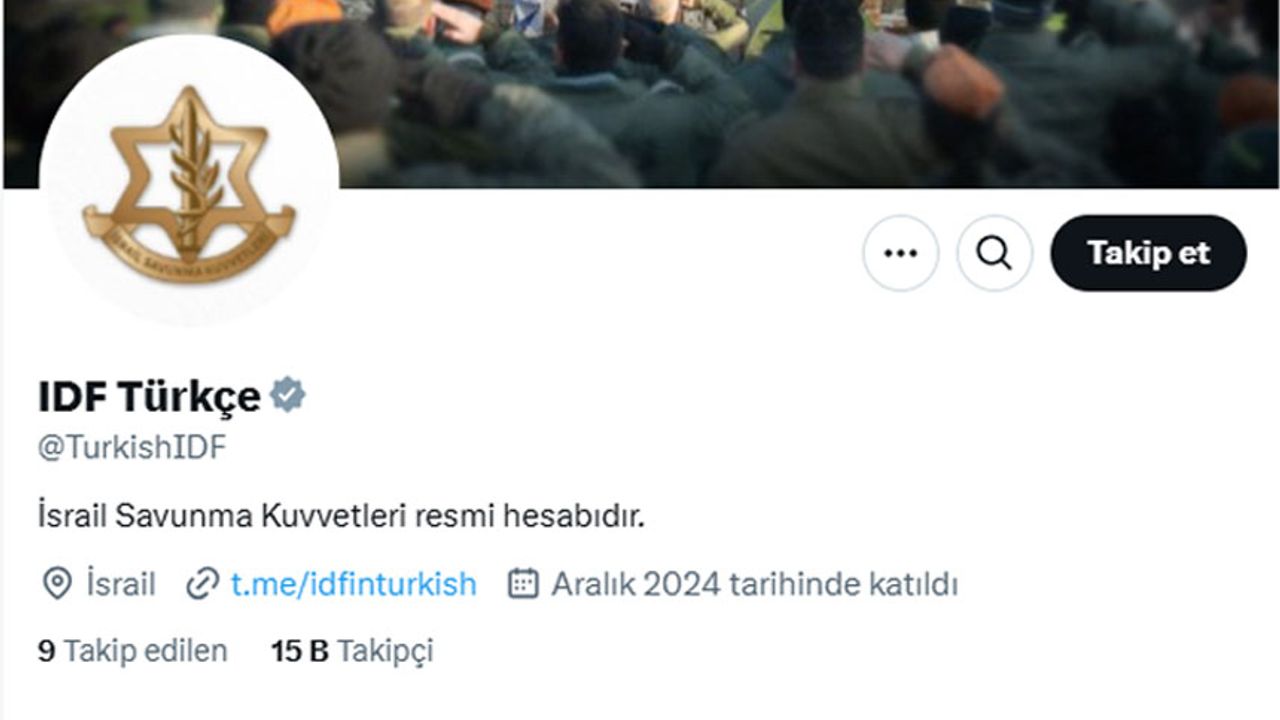Click the blue verified checkmark badge

tap(288, 395)
